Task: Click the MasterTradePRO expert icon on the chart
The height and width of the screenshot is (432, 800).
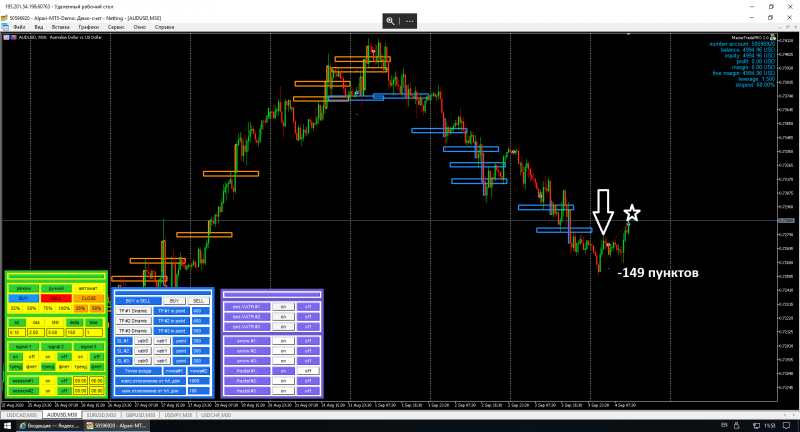Action: click(x=773, y=38)
